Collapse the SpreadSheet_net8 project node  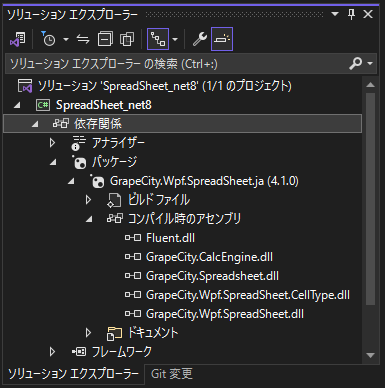17,105
